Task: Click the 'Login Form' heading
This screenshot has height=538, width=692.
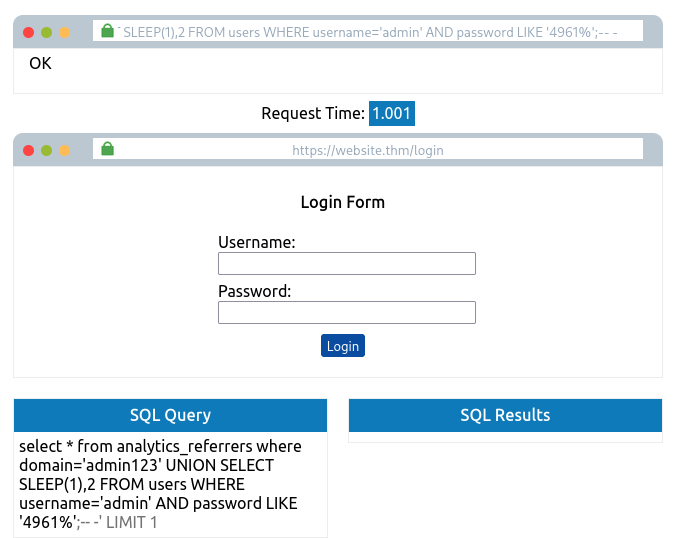Action: coord(343,202)
